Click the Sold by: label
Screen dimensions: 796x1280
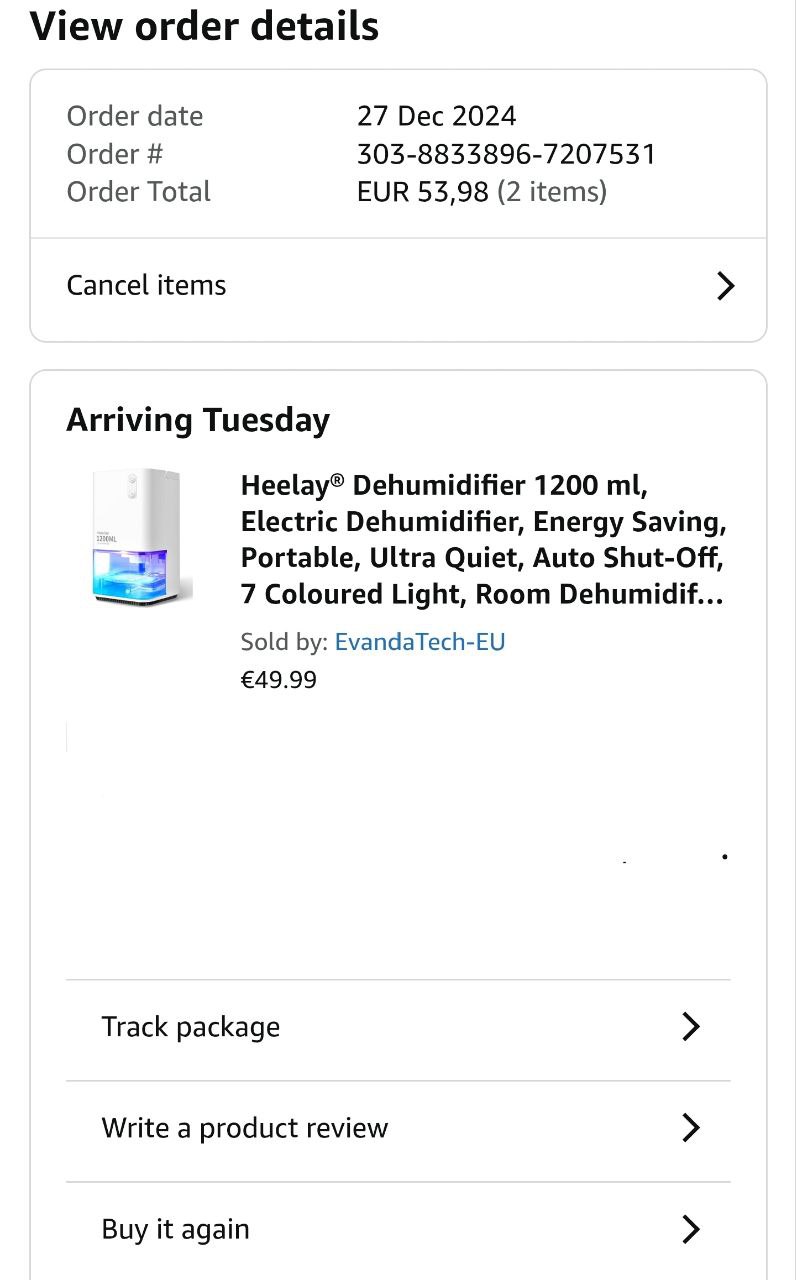click(284, 642)
